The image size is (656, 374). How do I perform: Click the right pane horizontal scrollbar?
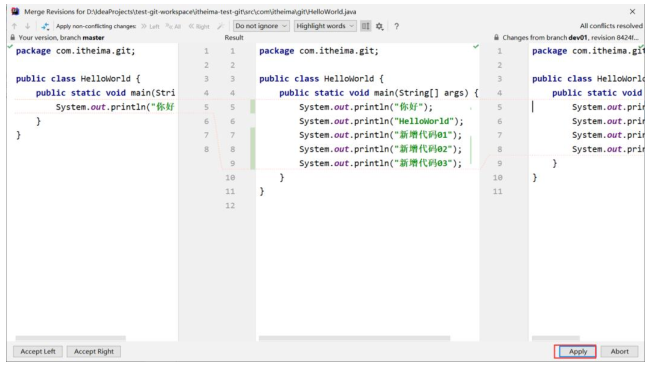(x=556, y=338)
